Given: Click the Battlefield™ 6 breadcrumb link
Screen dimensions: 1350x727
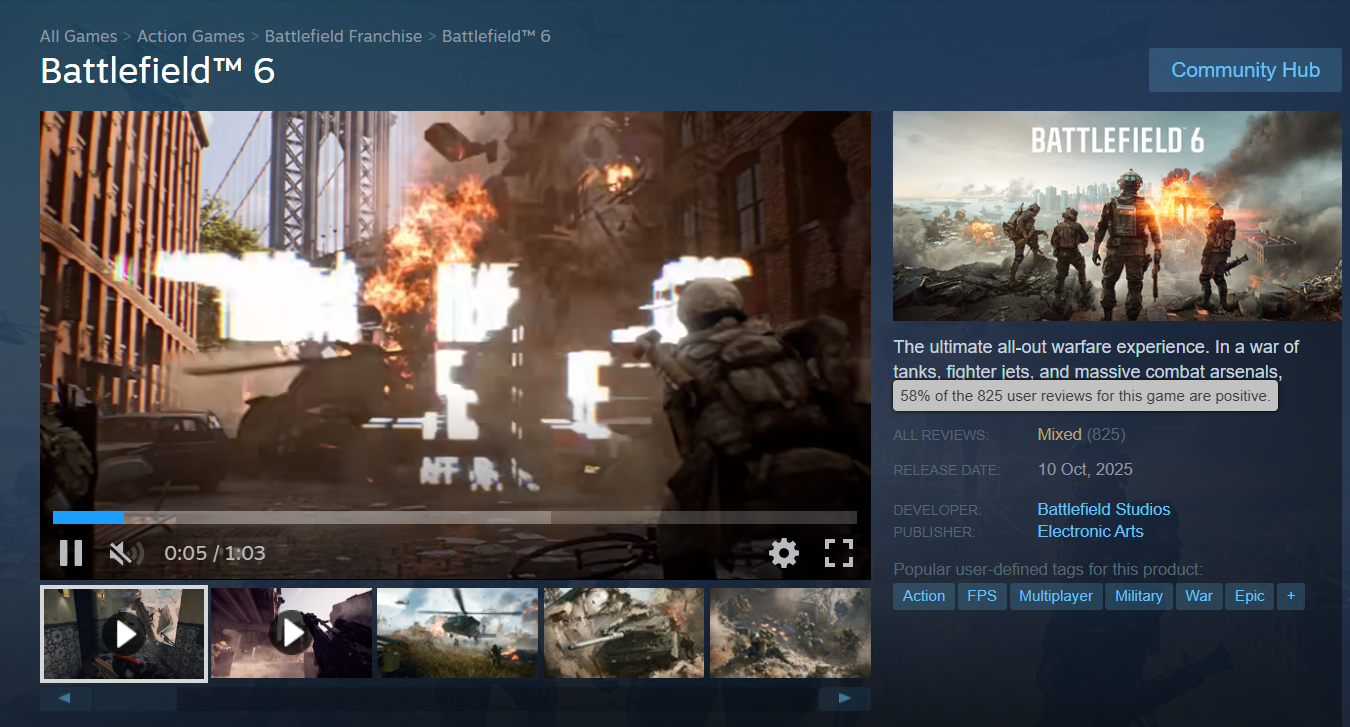Looking at the screenshot, I should pos(496,36).
